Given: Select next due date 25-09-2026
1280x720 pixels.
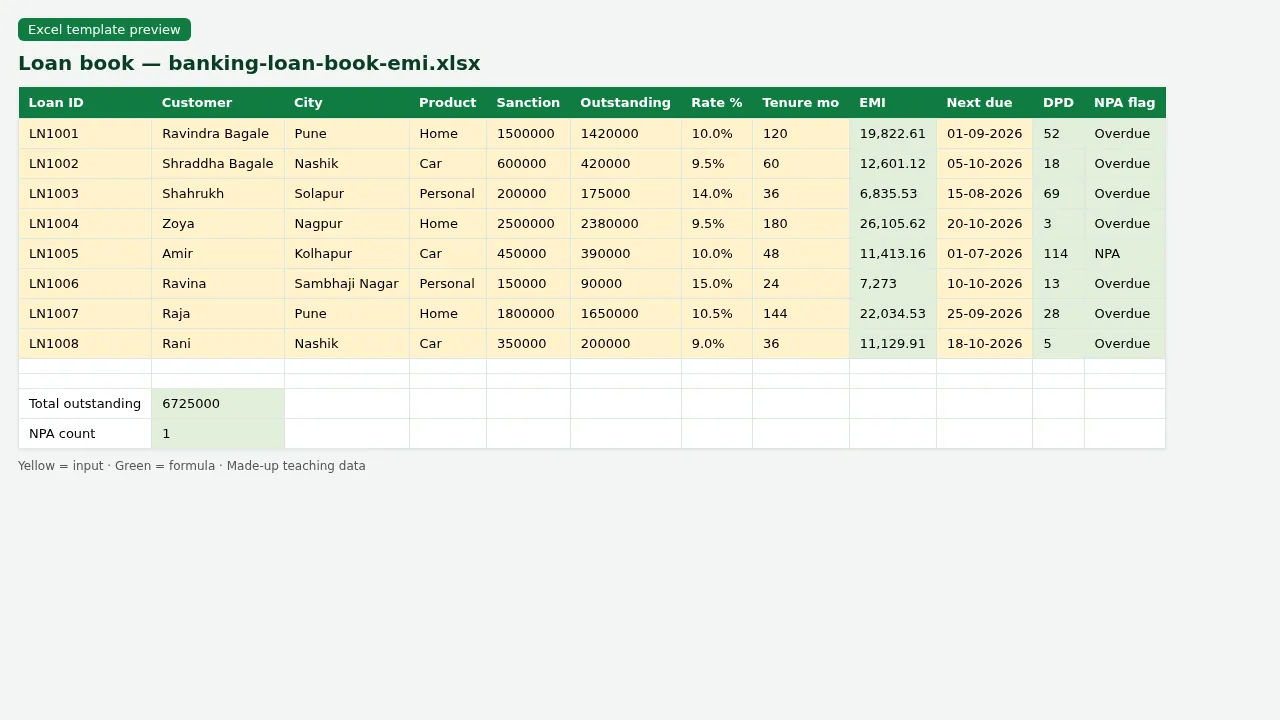Looking at the screenshot, I should 985,314.
